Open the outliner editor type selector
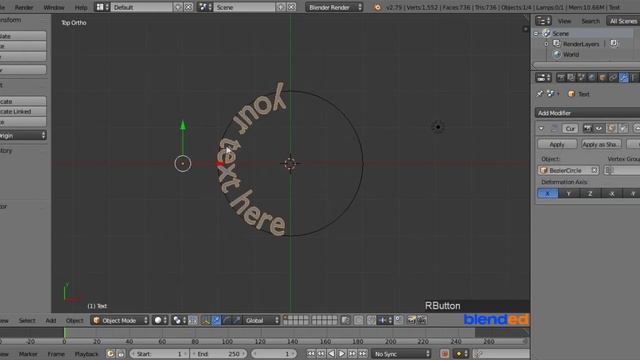640x360 pixels. coord(543,21)
